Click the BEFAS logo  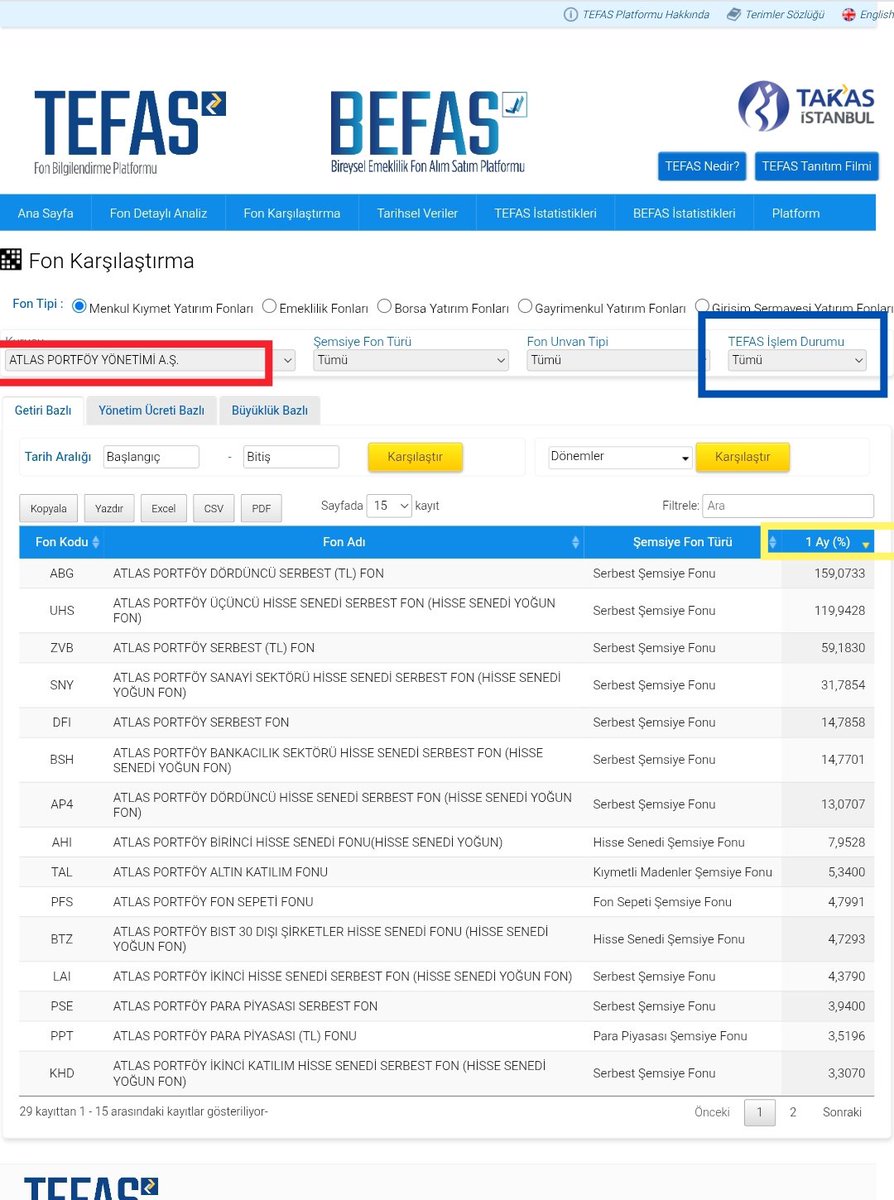point(428,132)
